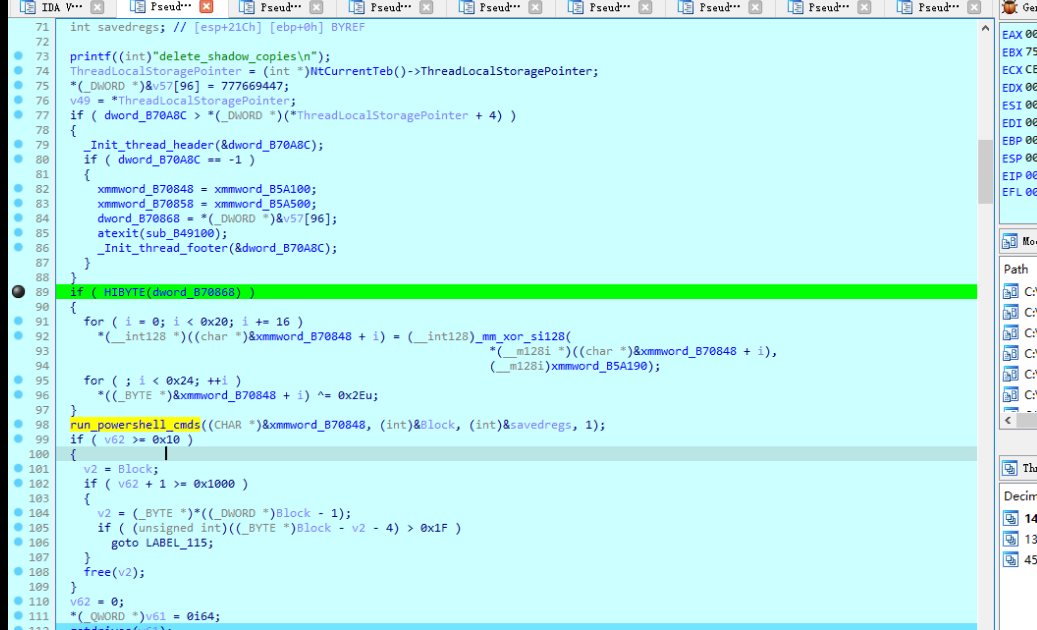The height and width of the screenshot is (630, 1037).
Task: Select the ECX register
Action: coord(1012,69)
